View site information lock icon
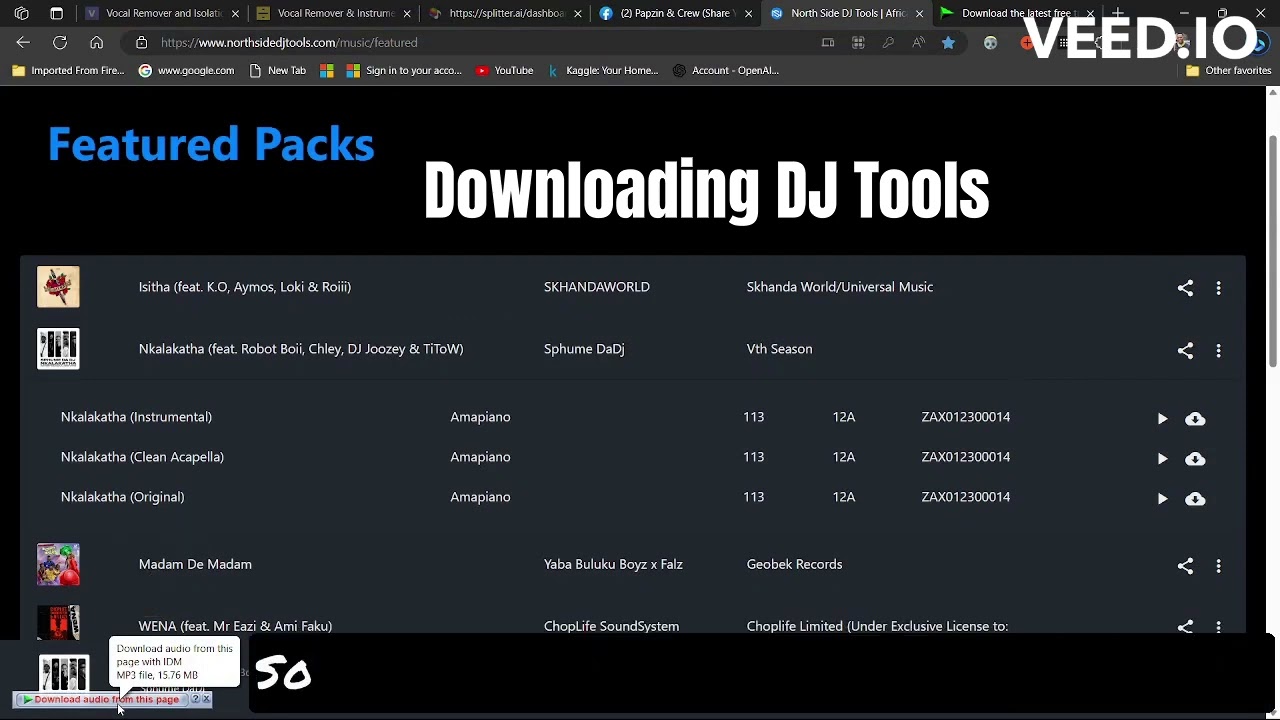The image size is (1280, 720). tap(141, 43)
